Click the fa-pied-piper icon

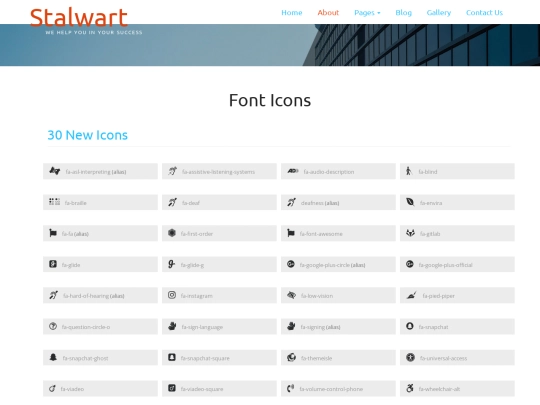[x=411, y=295]
